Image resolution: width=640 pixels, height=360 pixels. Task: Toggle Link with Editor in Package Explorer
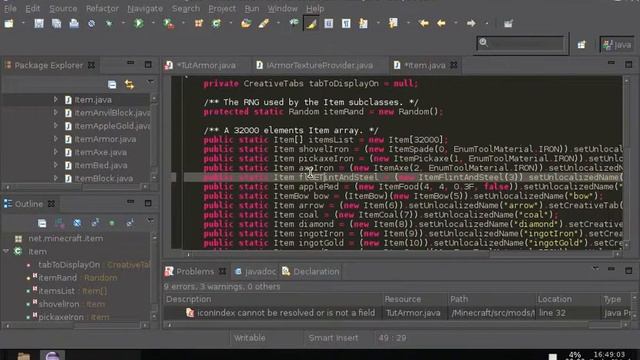[x=129, y=84]
